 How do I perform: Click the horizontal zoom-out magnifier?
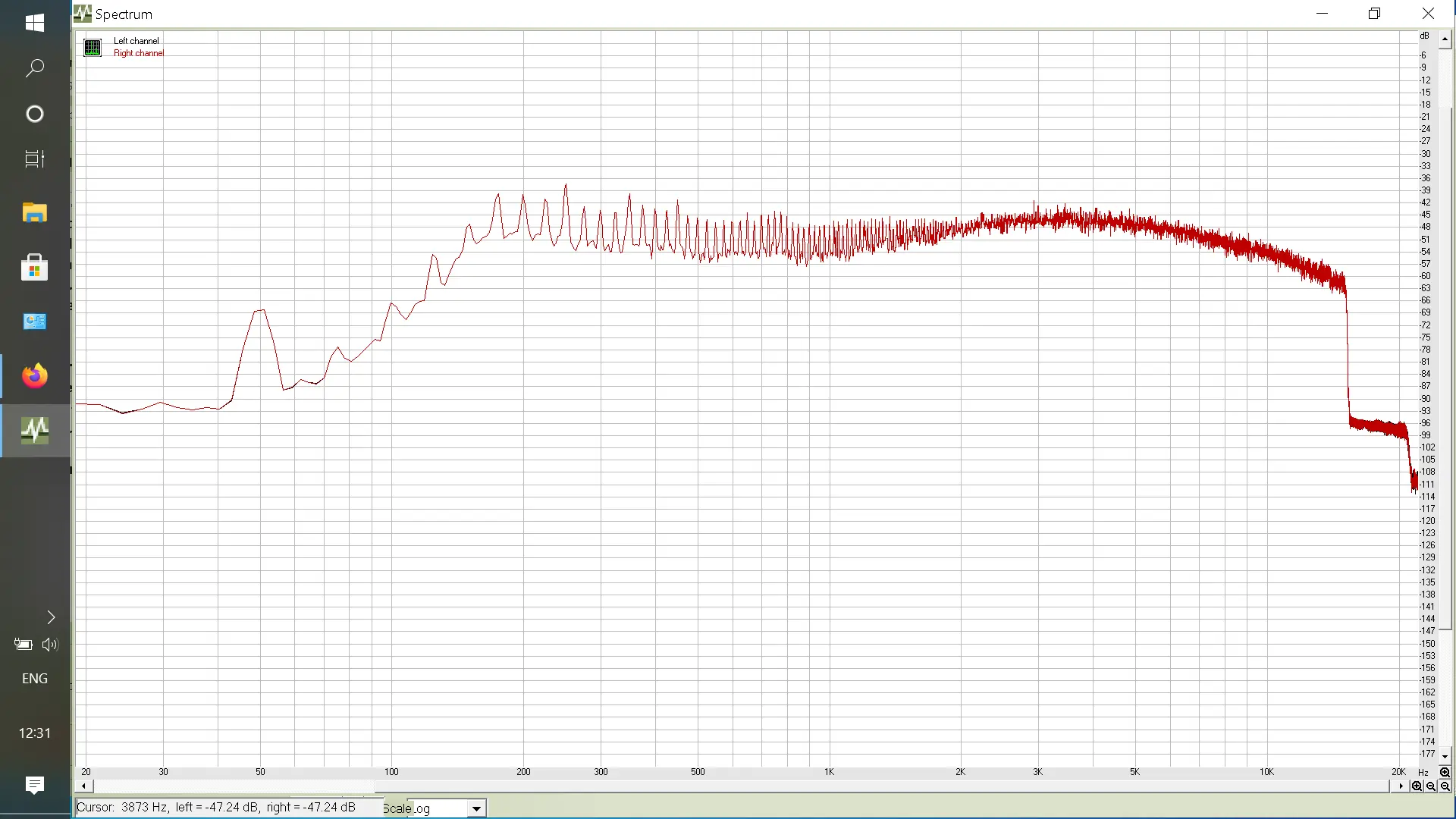pyautogui.click(x=1431, y=786)
